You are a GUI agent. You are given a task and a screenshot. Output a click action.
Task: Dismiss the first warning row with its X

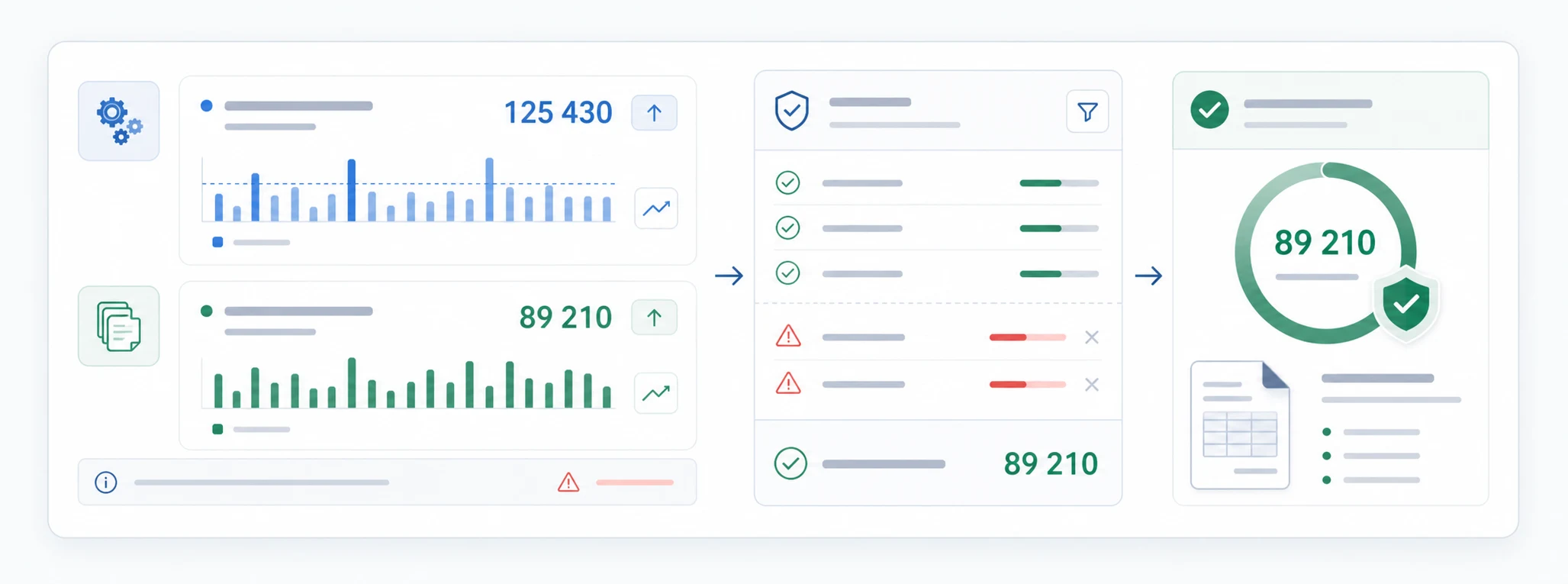tap(1092, 337)
